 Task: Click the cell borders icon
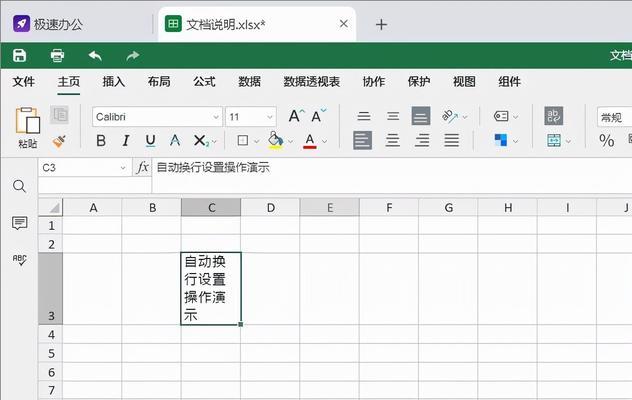pos(243,140)
